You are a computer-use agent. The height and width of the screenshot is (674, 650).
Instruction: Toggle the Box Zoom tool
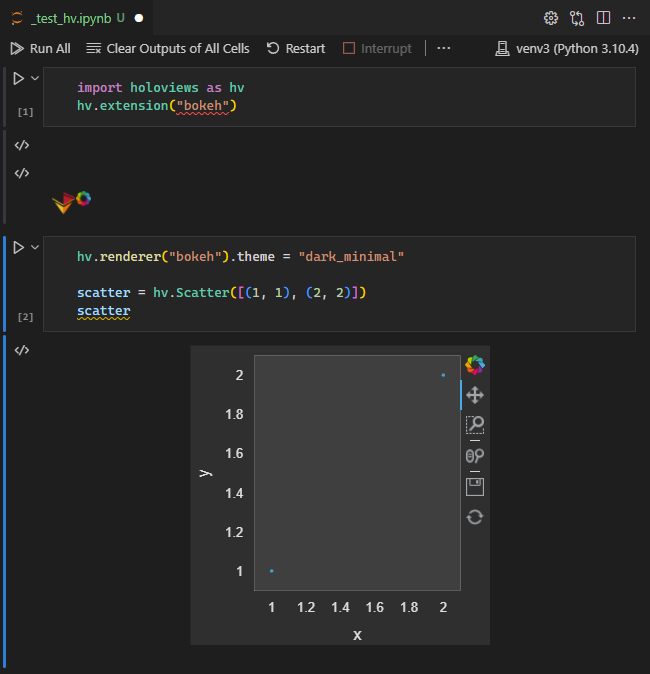[x=475, y=425]
